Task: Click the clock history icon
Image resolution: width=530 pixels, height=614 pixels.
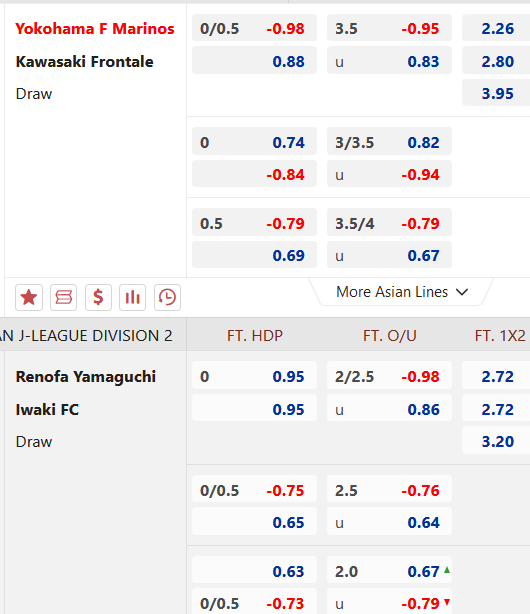Action: coord(167,297)
